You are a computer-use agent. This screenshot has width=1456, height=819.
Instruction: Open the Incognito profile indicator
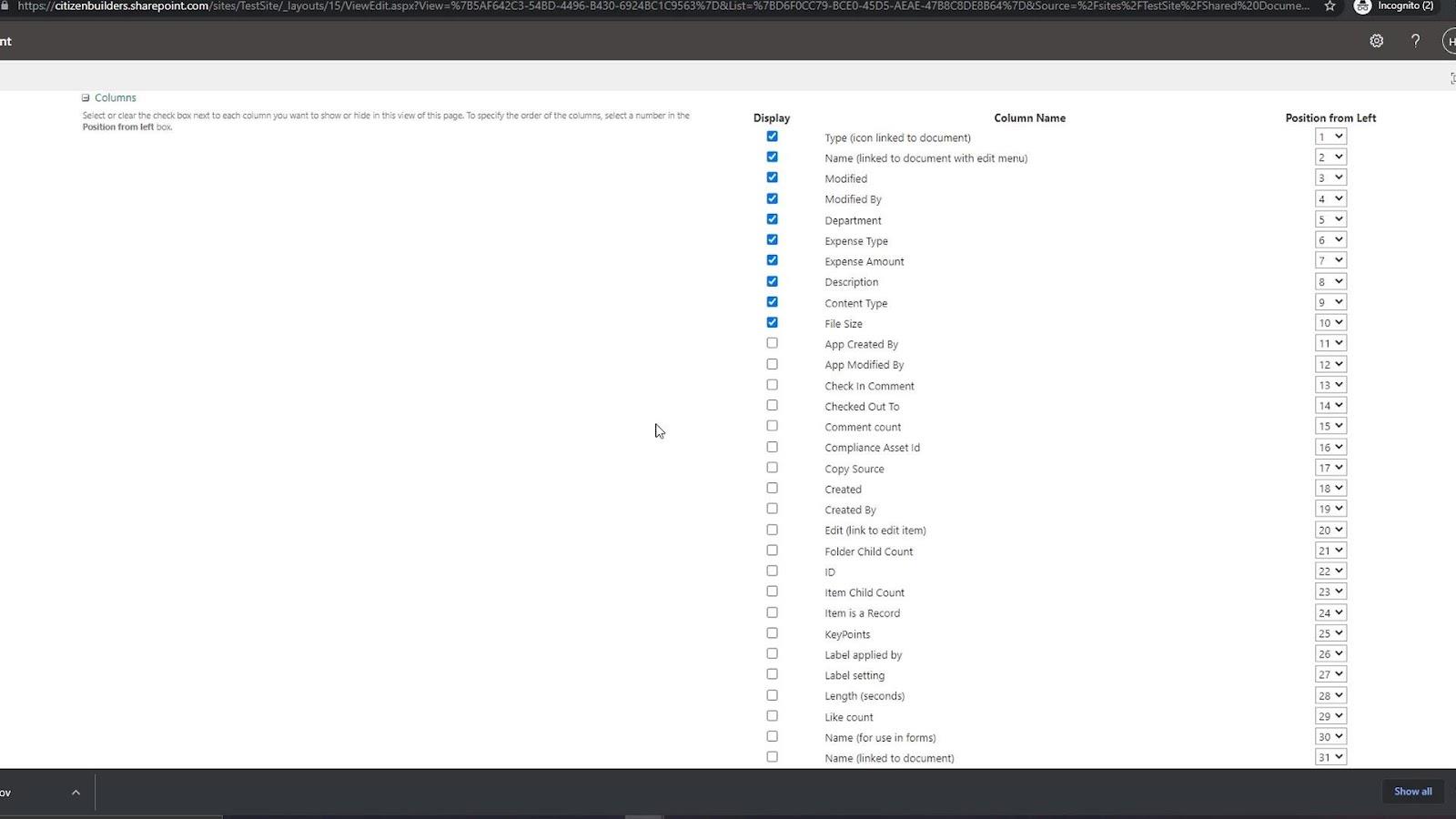pyautogui.click(x=1395, y=6)
